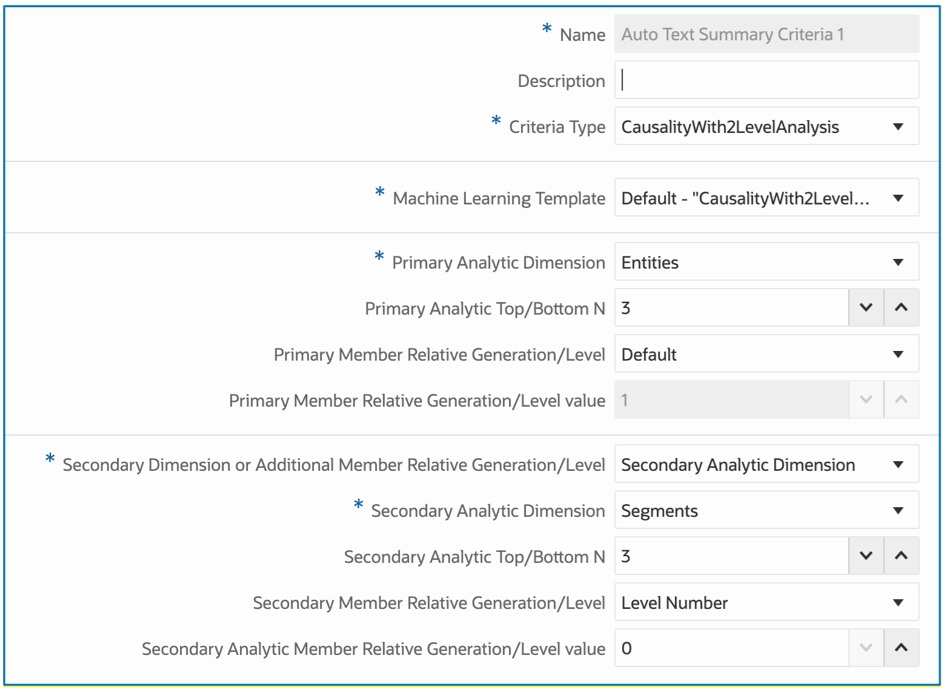The image size is (946, 692).
Task: Increase Primary Analytic Top/Bottom N value
Action: 901,309
